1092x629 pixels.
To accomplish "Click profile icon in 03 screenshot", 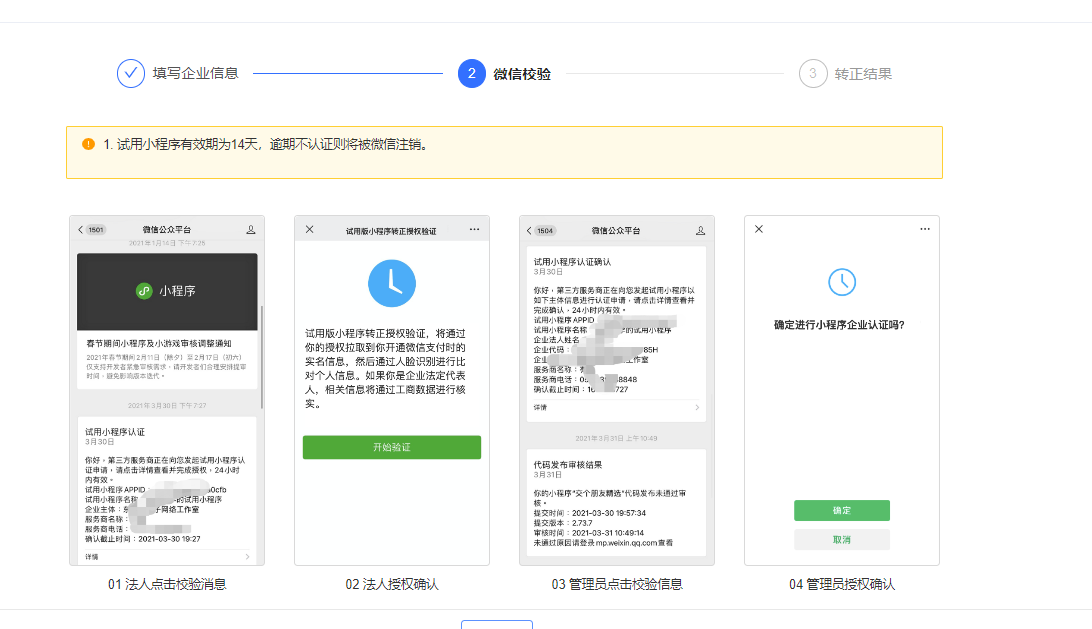I will point(701,231).
